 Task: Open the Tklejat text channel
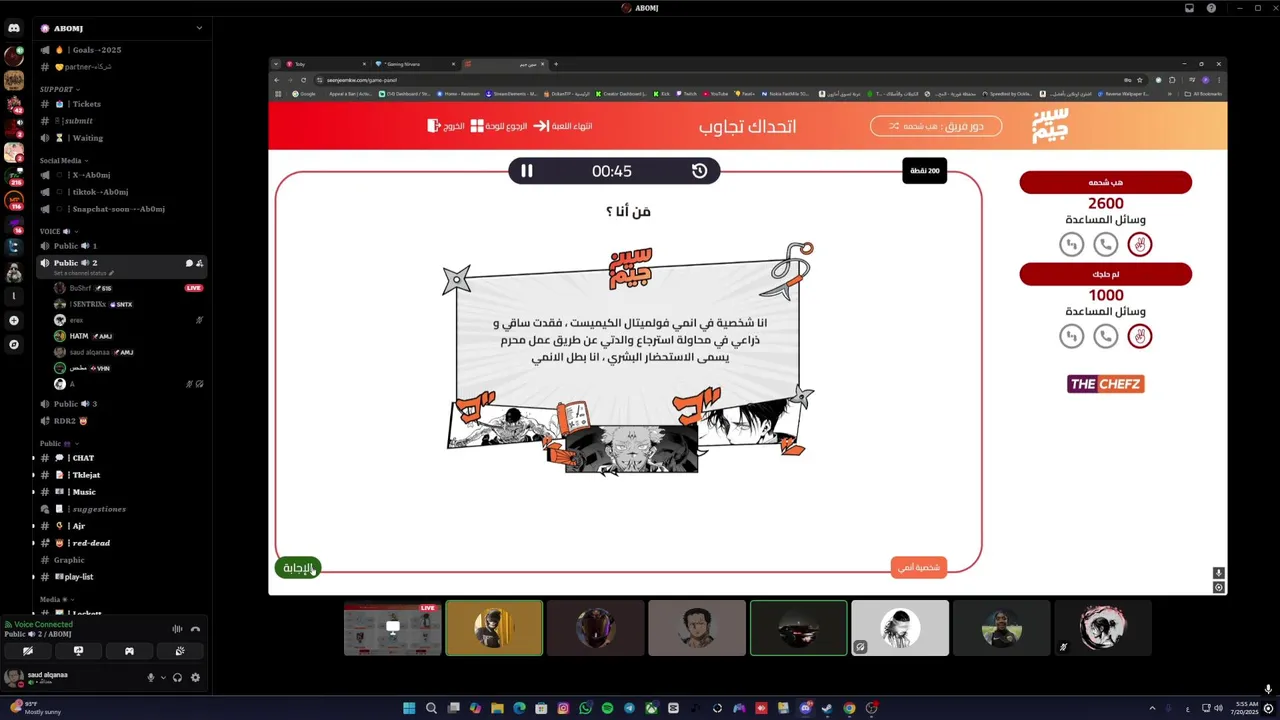120,475
